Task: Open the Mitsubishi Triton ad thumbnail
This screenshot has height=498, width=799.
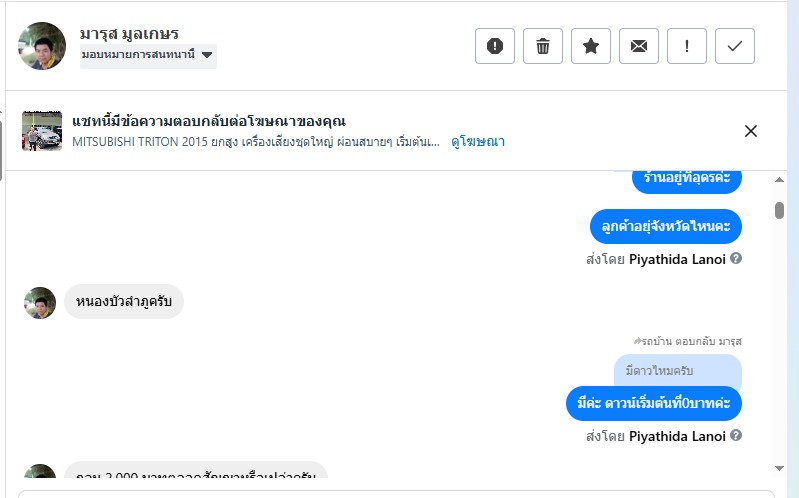Action: (x=42, y=131)
